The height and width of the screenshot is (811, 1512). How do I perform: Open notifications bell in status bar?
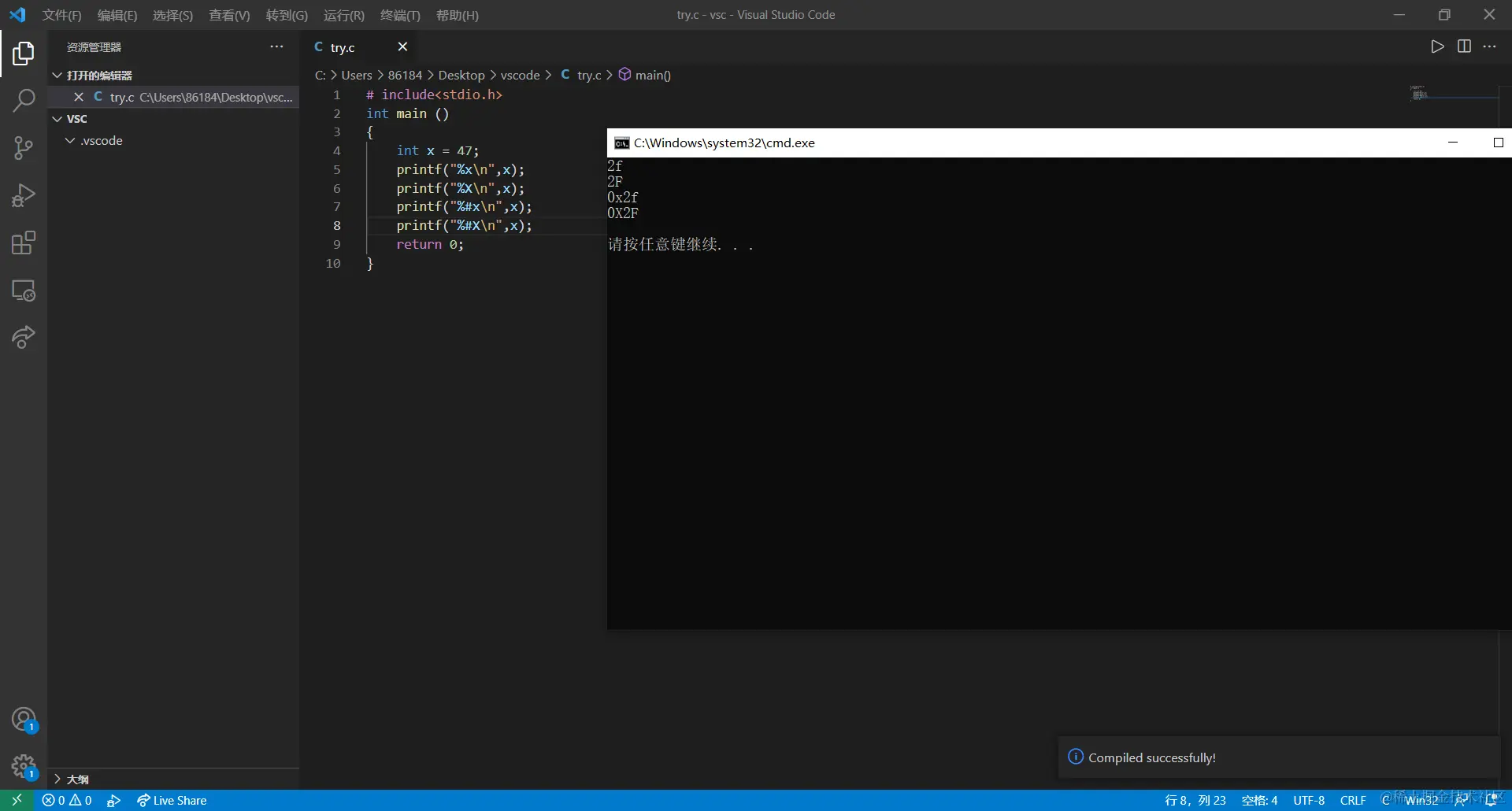(1491, 800)
